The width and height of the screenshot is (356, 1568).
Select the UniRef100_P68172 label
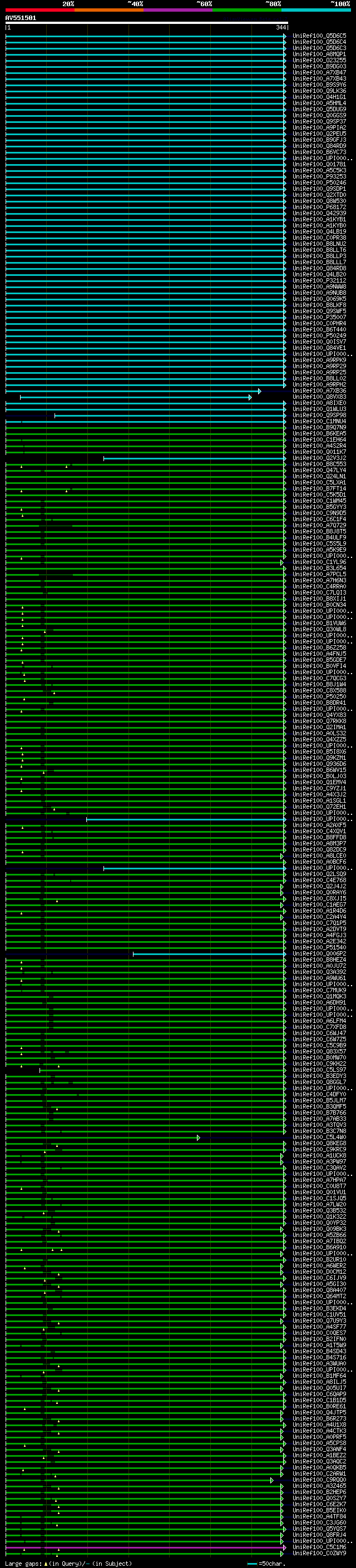pyautogui.click(x=319, y=207)
